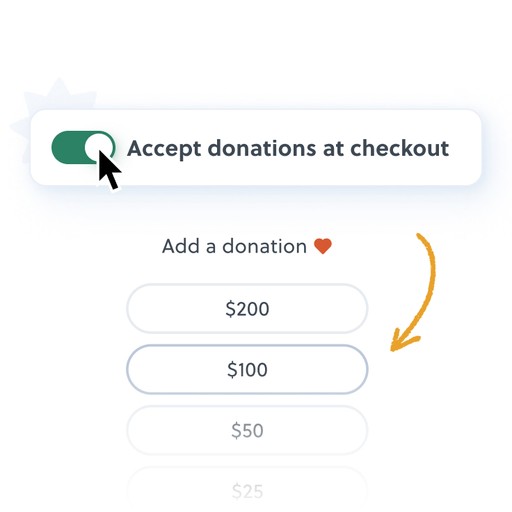Pick the $50 donation amount

click(247, 430)
